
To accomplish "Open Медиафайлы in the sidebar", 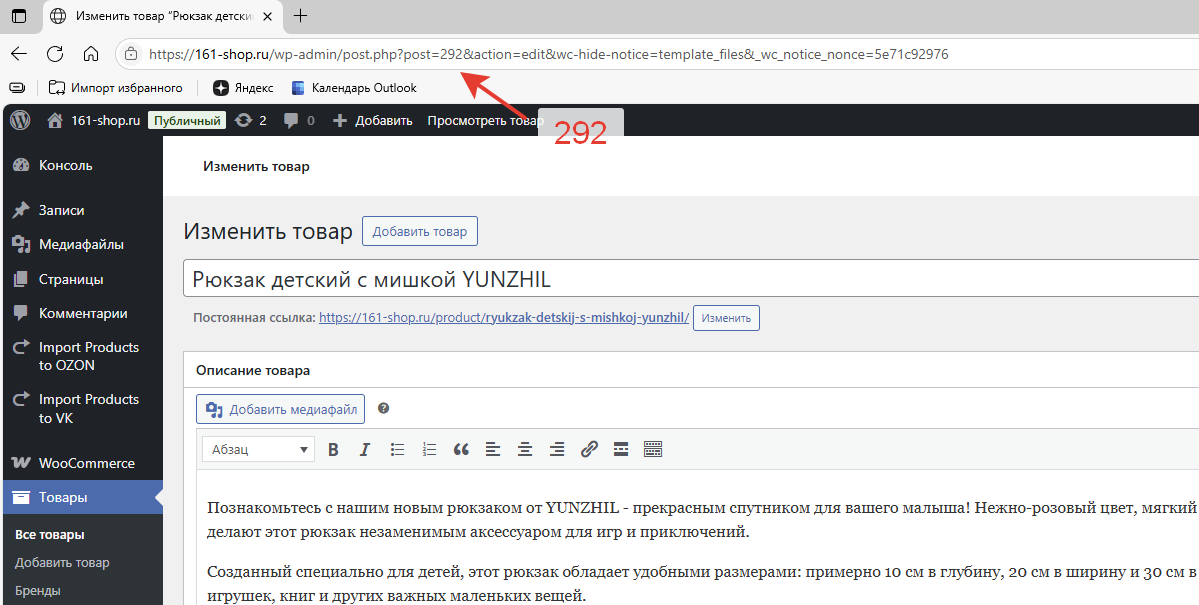I will point(81,244).
